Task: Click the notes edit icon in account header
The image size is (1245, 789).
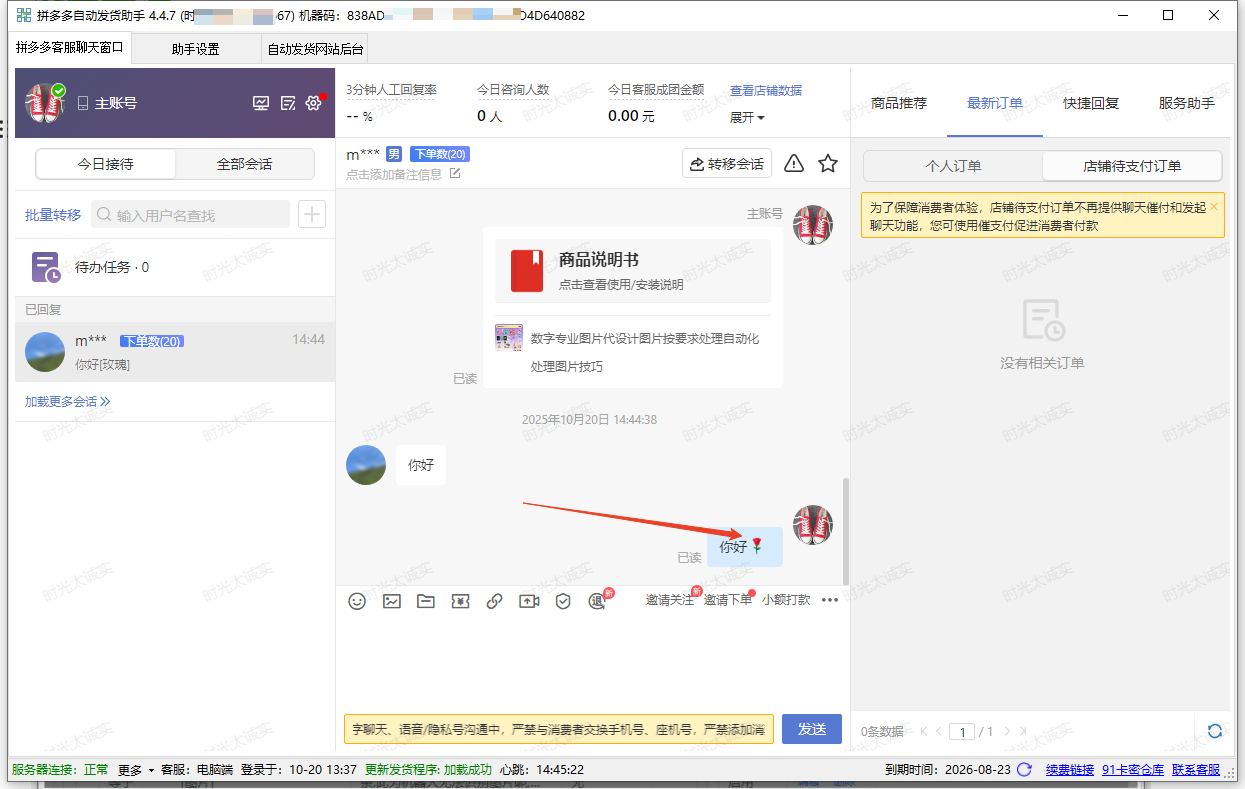Action: [288, 103]
